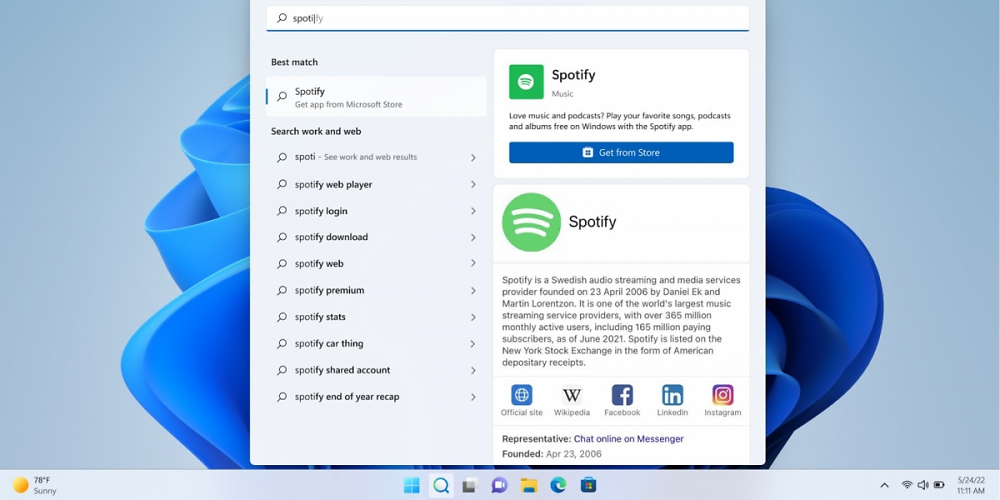Expand arrow next to 'spotify premium'

[473, 291]
